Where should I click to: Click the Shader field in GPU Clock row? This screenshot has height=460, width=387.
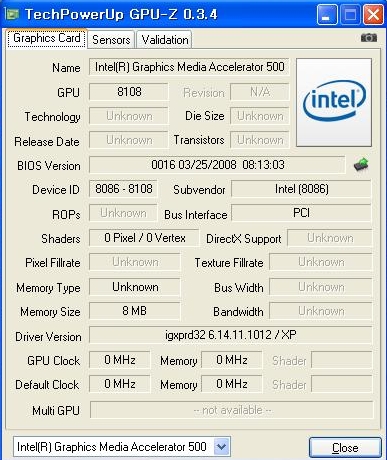[342, 360]
